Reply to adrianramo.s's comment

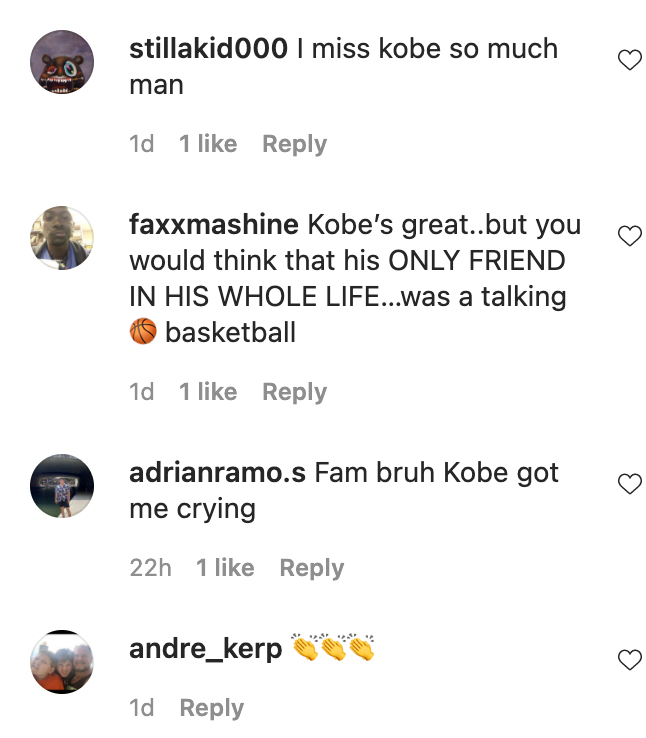pyautogui.click(x=311, y=568)
